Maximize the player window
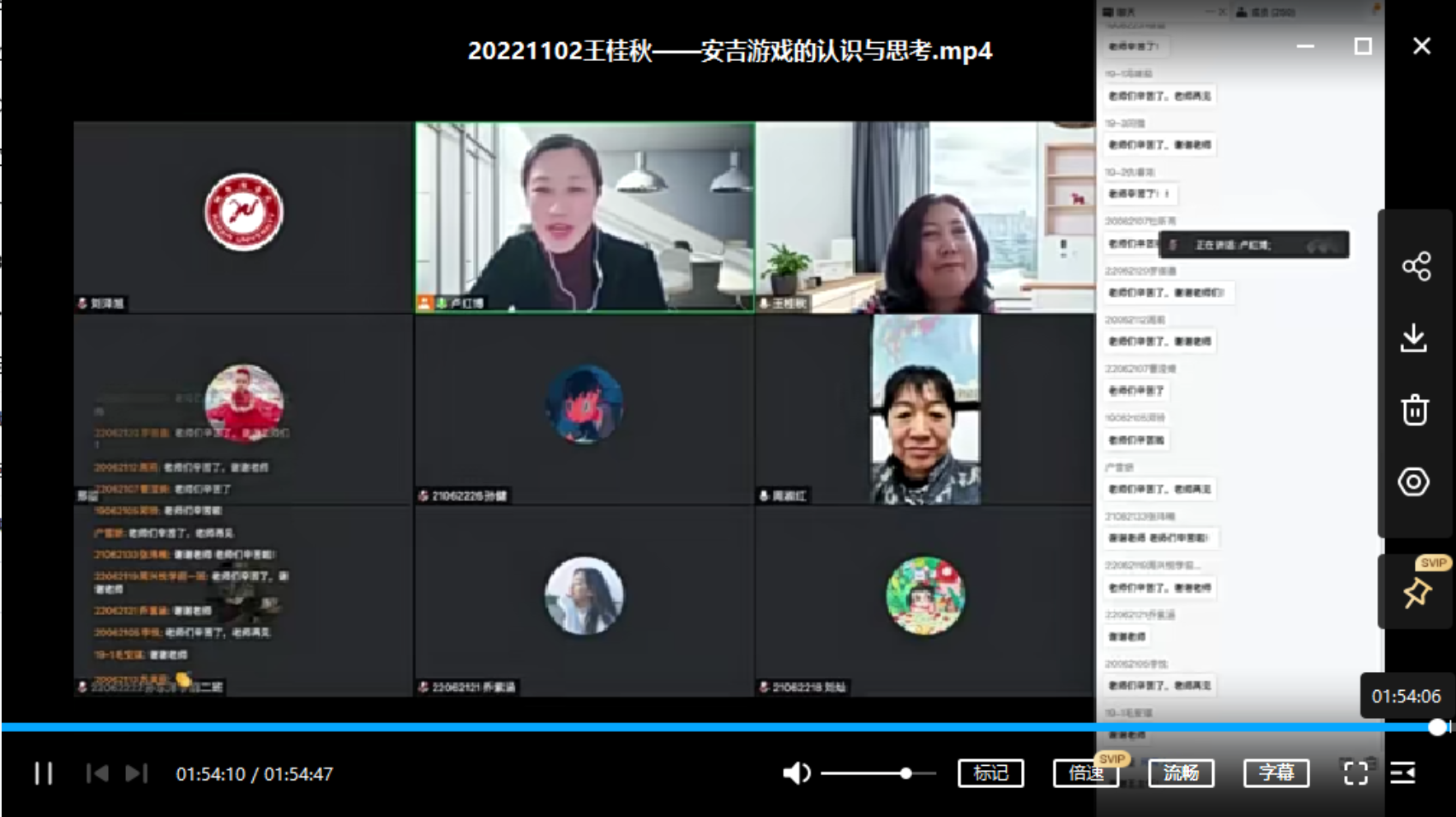The height and width of the screenshot is (817, 1456). [1363, 47]
